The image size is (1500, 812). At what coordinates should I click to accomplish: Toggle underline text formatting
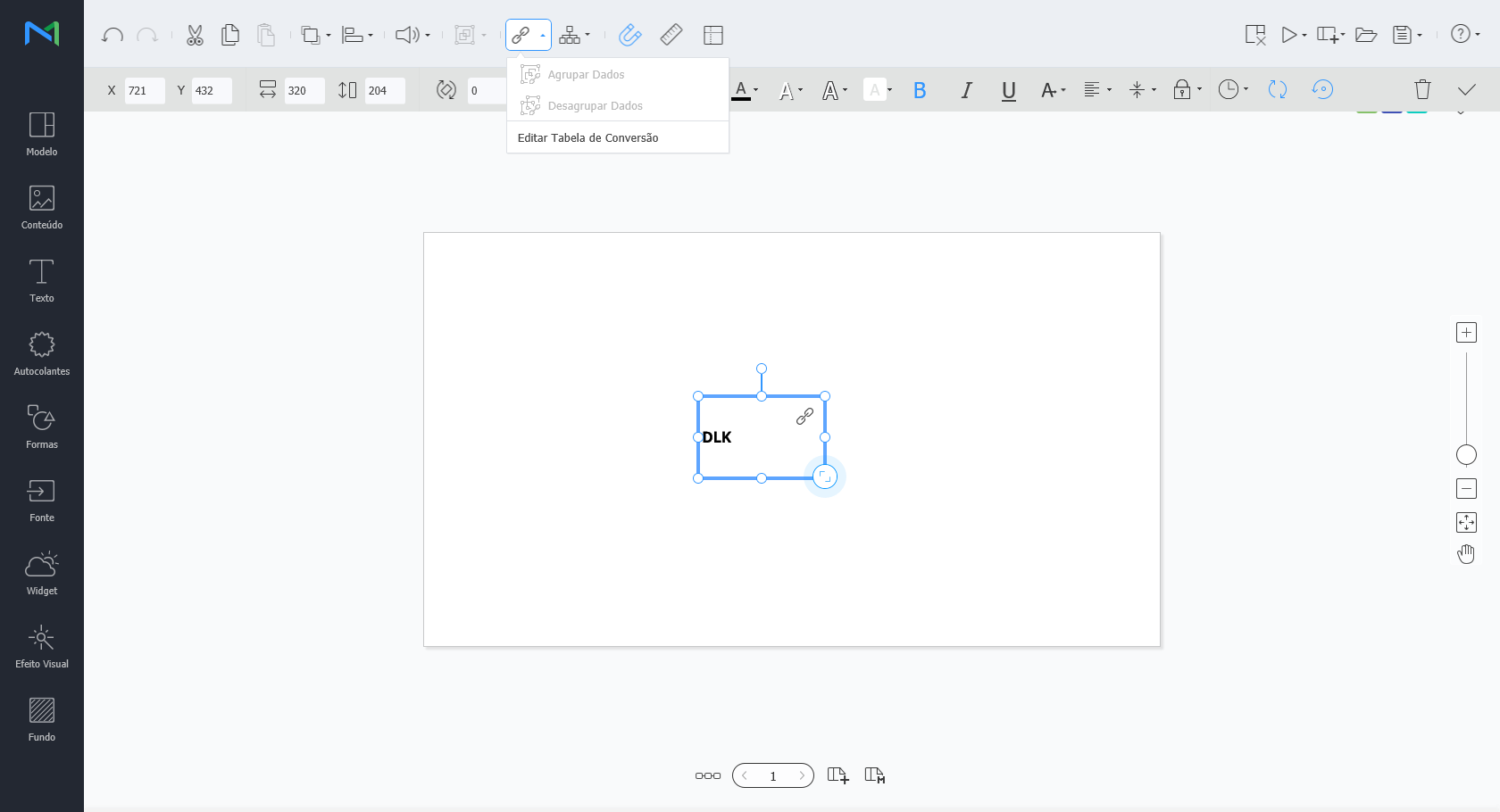[1009, 90]
